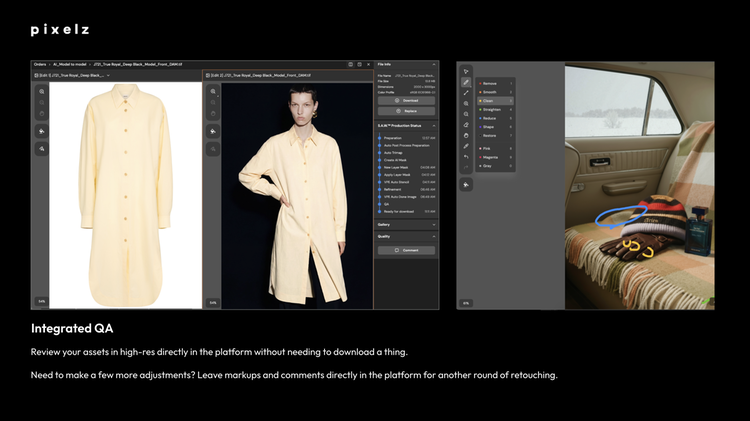The image size is (750, 421).
Task: Choose the Straighten markup option
Action: pos(493,110)
